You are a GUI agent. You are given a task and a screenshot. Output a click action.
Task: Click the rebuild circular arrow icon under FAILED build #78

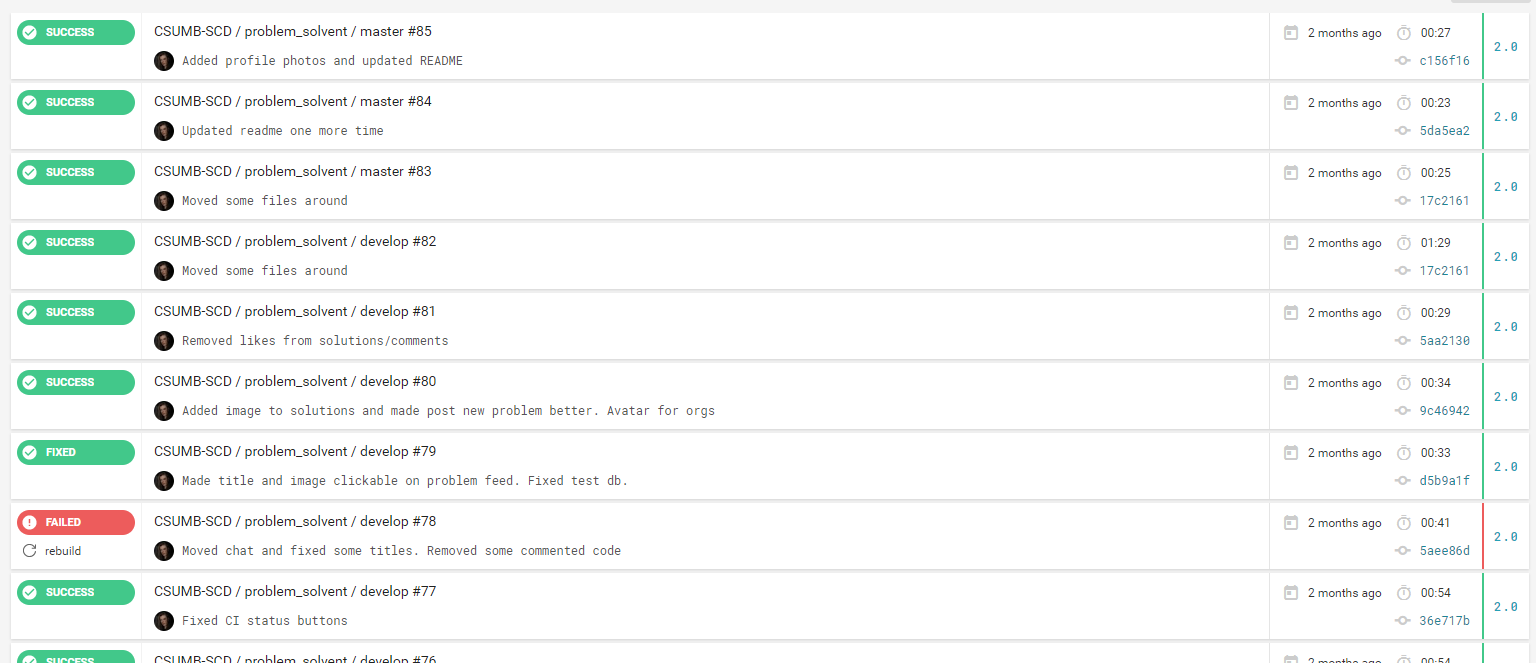click(x=31, y=551)
